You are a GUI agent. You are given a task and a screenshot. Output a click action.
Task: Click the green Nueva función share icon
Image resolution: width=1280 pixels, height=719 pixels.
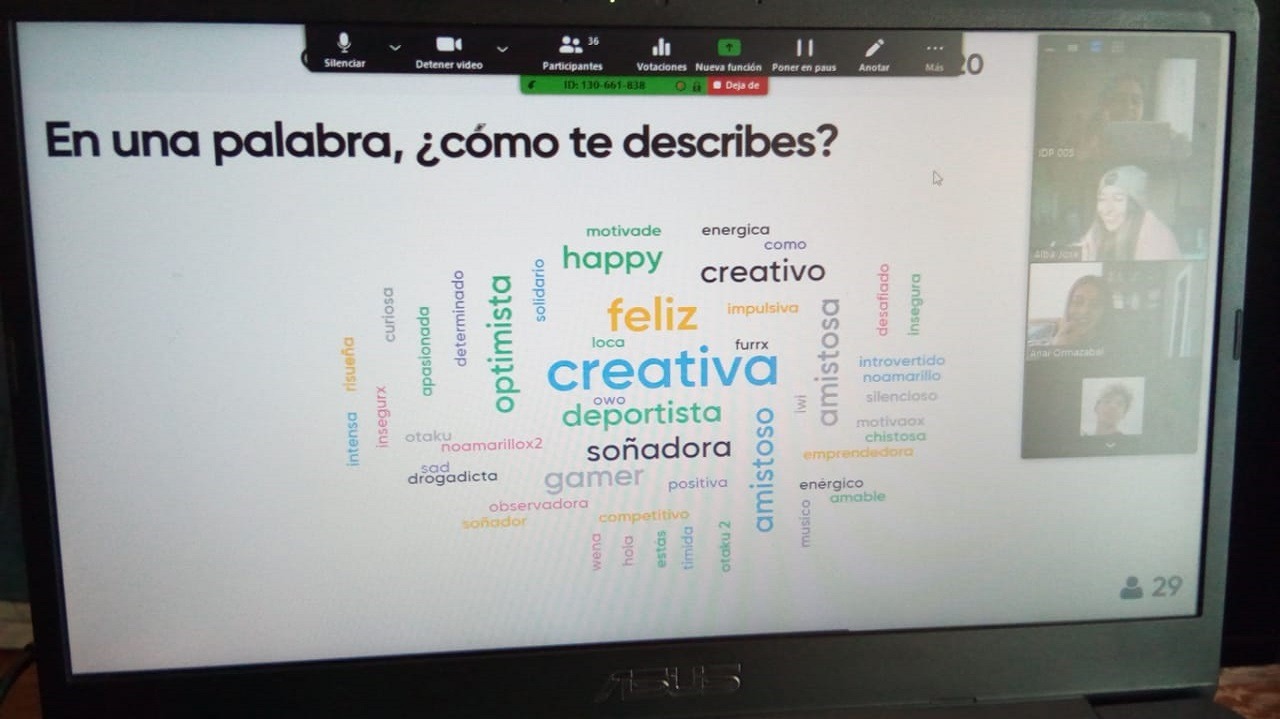tap(729, 50)
